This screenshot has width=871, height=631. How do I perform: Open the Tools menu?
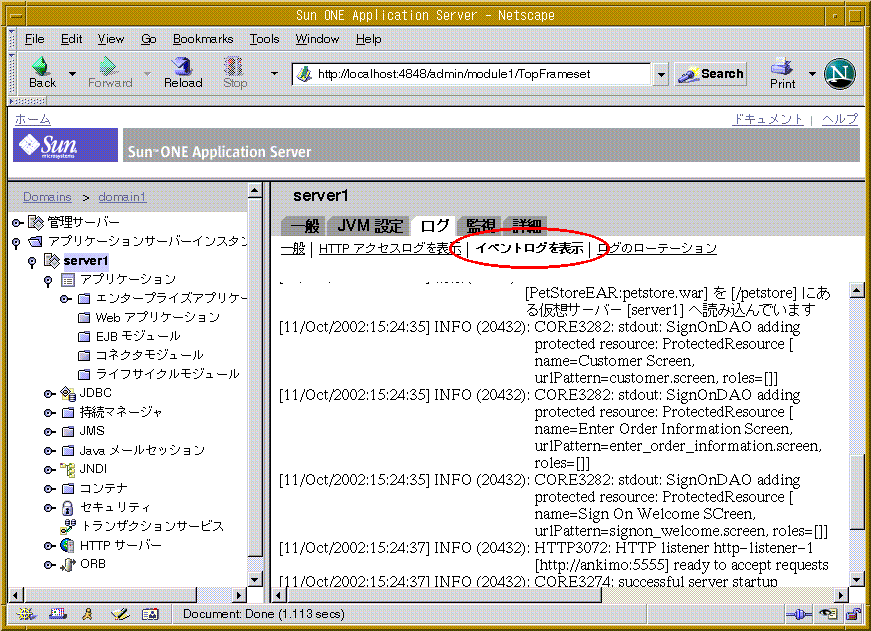[264, 39]
